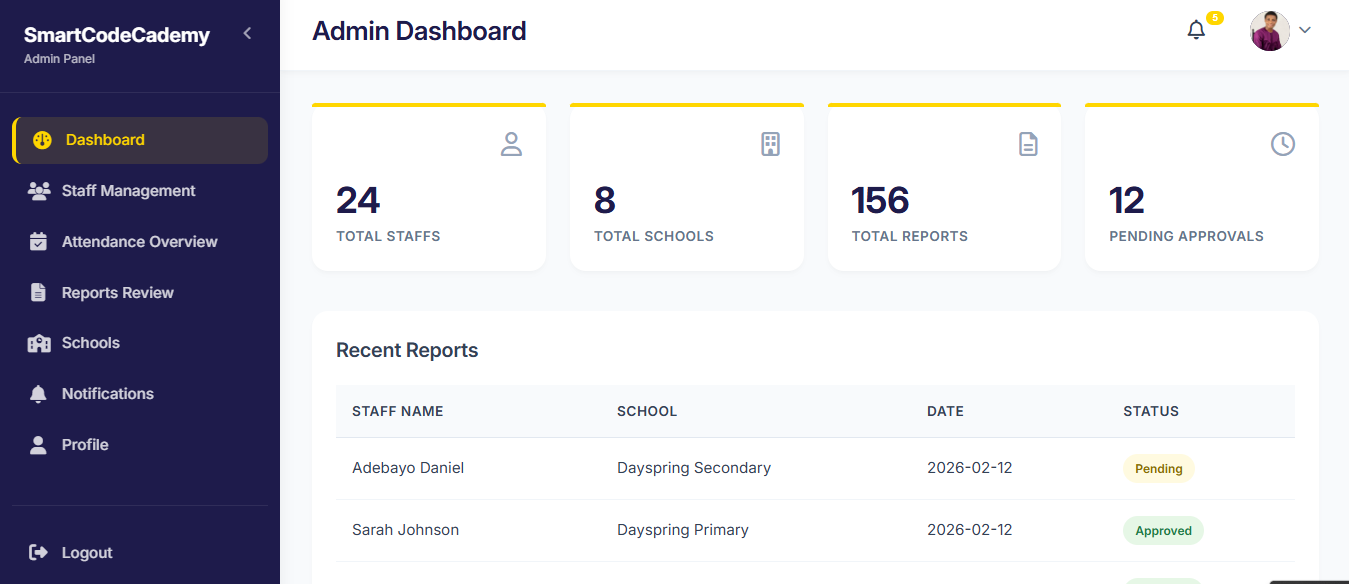Click the notification bell icon in header

[x=1196, y=31]
